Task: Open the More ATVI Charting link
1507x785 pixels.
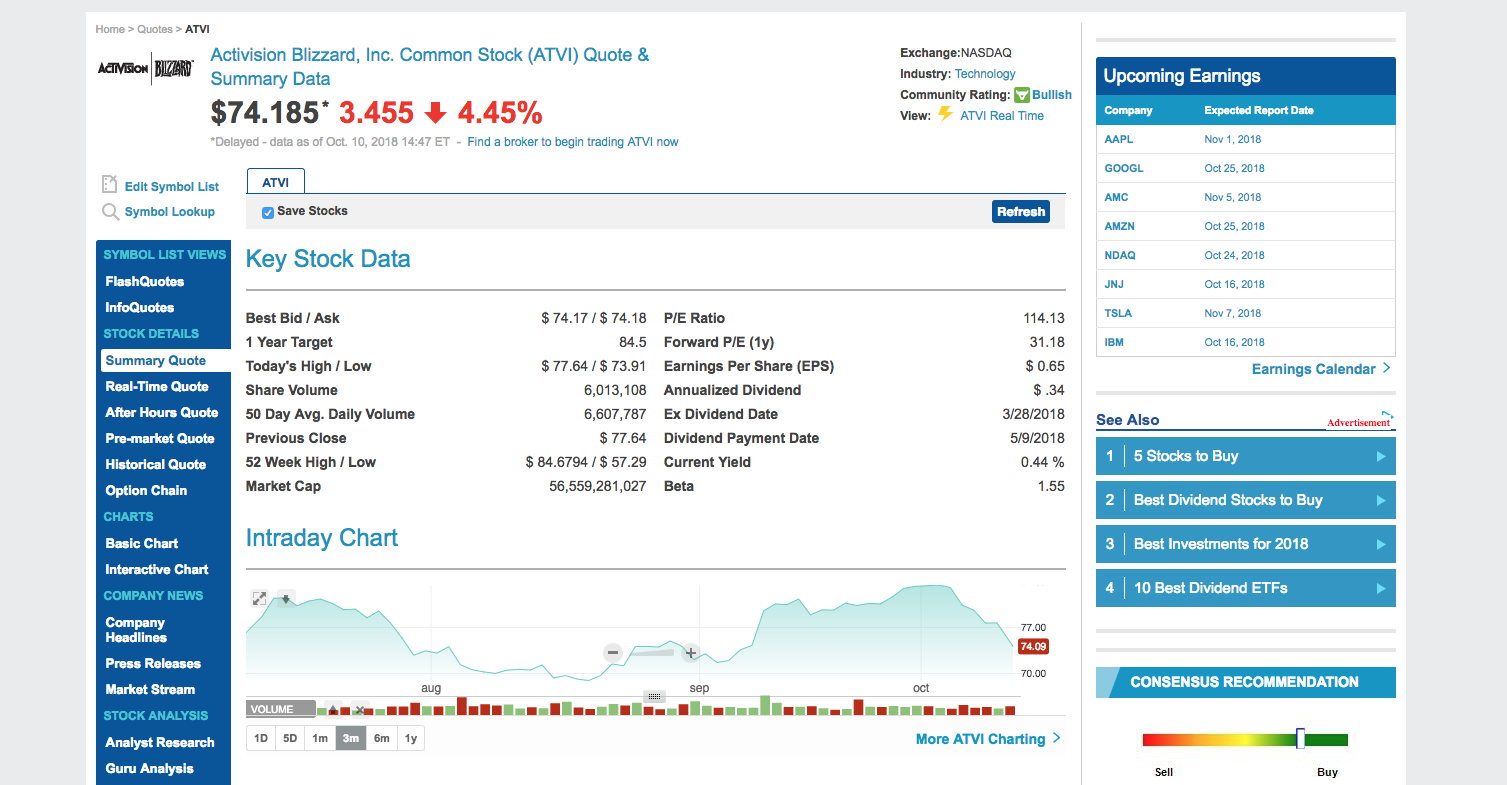Action: point(987,739)
